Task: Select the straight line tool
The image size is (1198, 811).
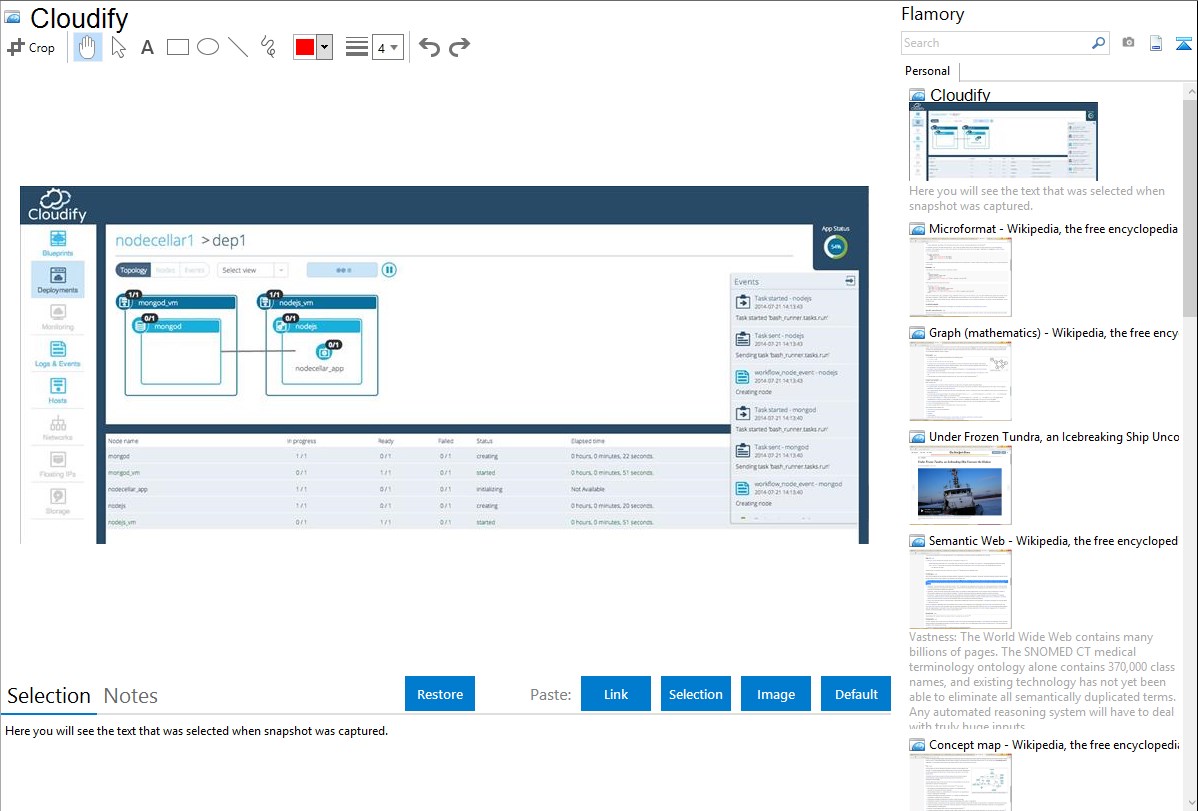Action: point(238,47)
